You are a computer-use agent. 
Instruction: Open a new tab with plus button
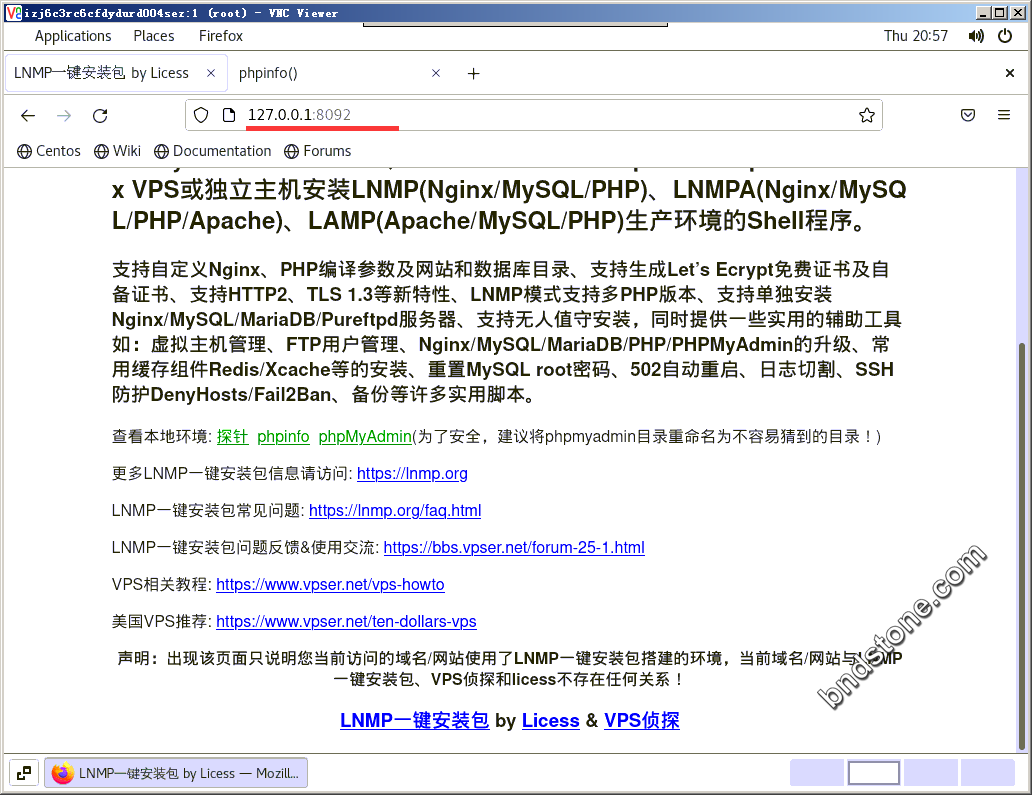[473, 74]
